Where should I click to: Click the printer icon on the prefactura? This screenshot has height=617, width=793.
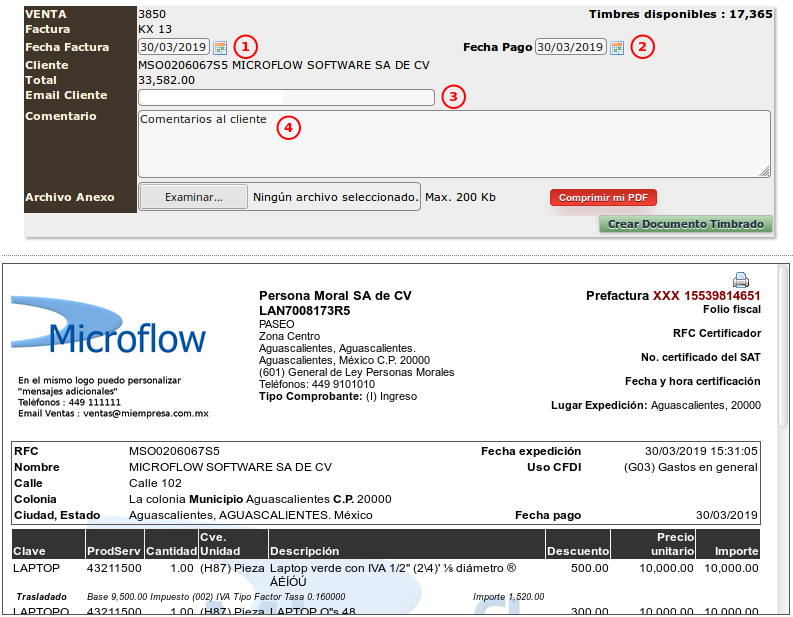(741, 280)
